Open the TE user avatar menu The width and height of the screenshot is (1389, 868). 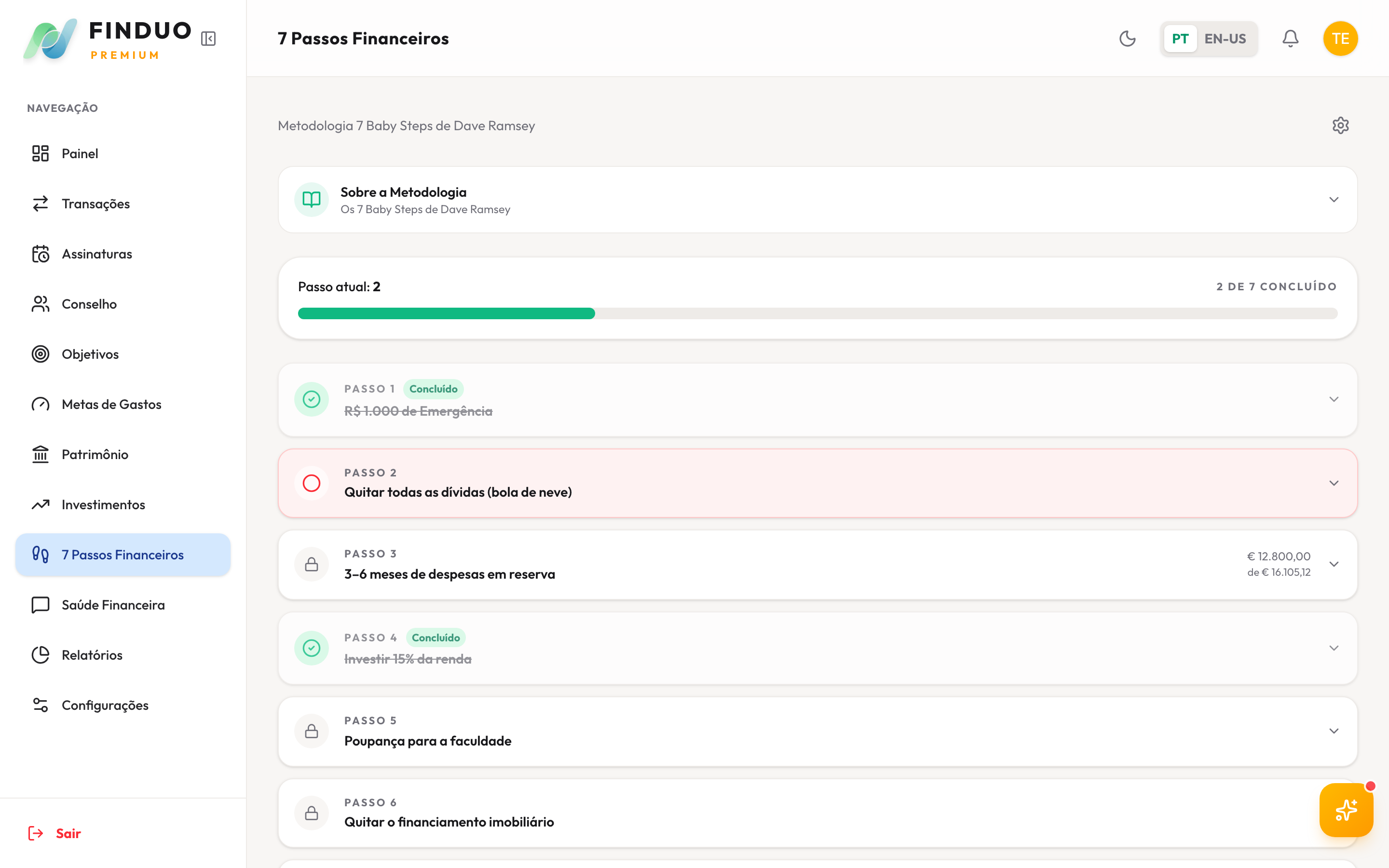tap(1340, 39)
